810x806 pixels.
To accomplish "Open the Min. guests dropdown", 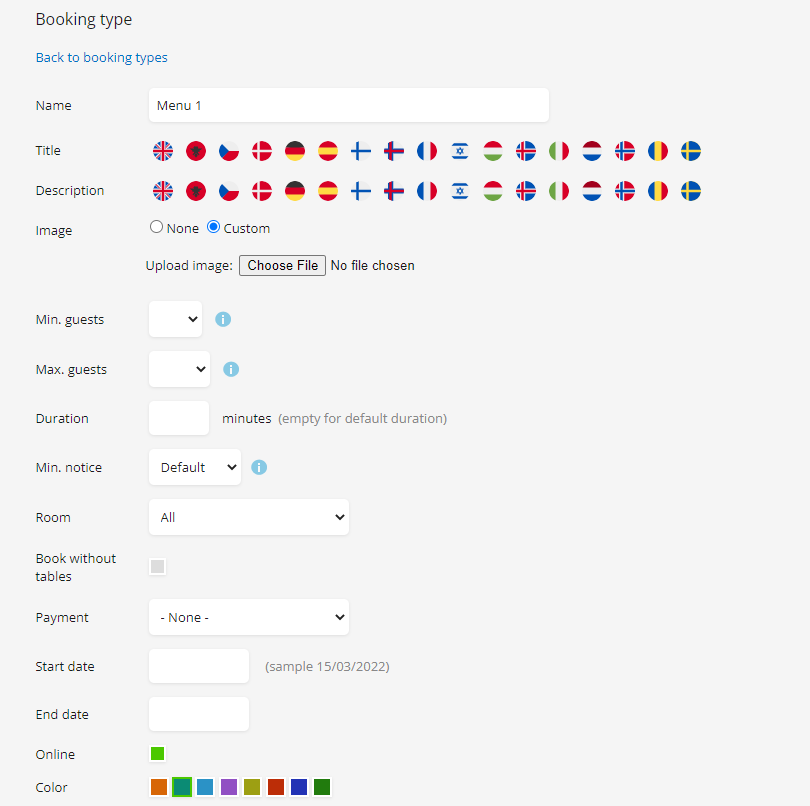I will coord(175,319).
